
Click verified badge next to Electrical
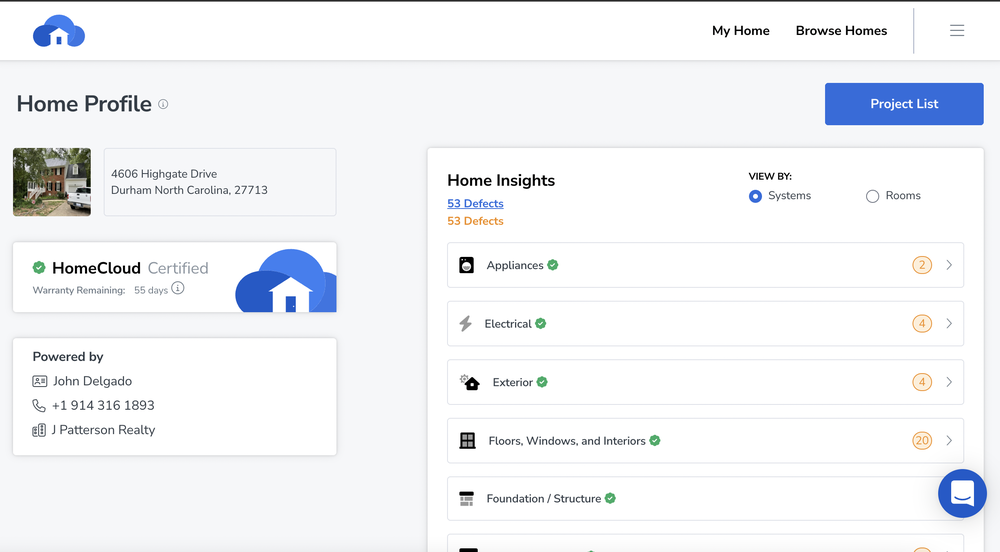(x=541, y=323)
